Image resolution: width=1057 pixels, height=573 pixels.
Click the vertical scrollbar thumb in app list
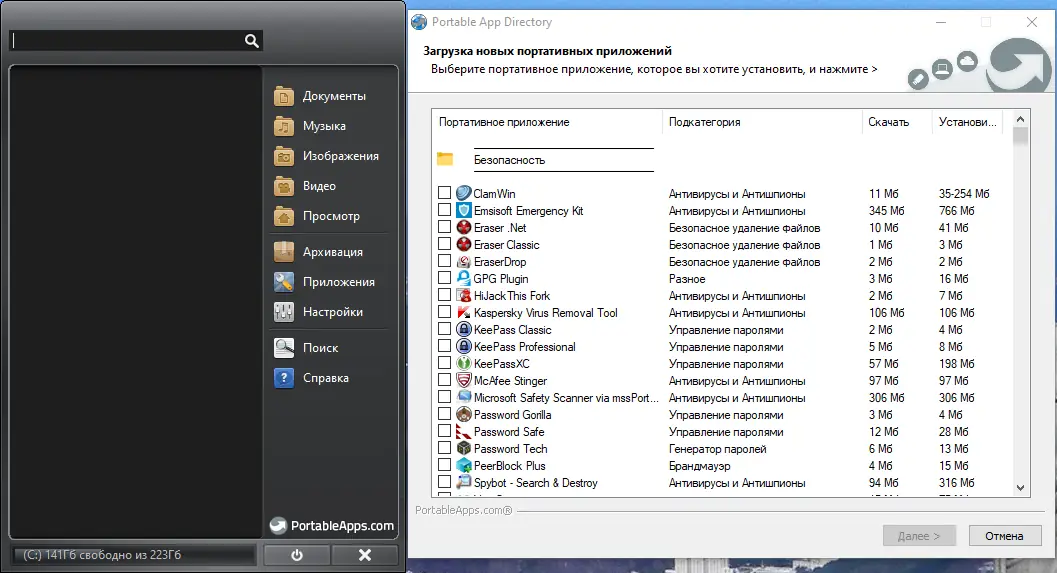coord(1021,136)
